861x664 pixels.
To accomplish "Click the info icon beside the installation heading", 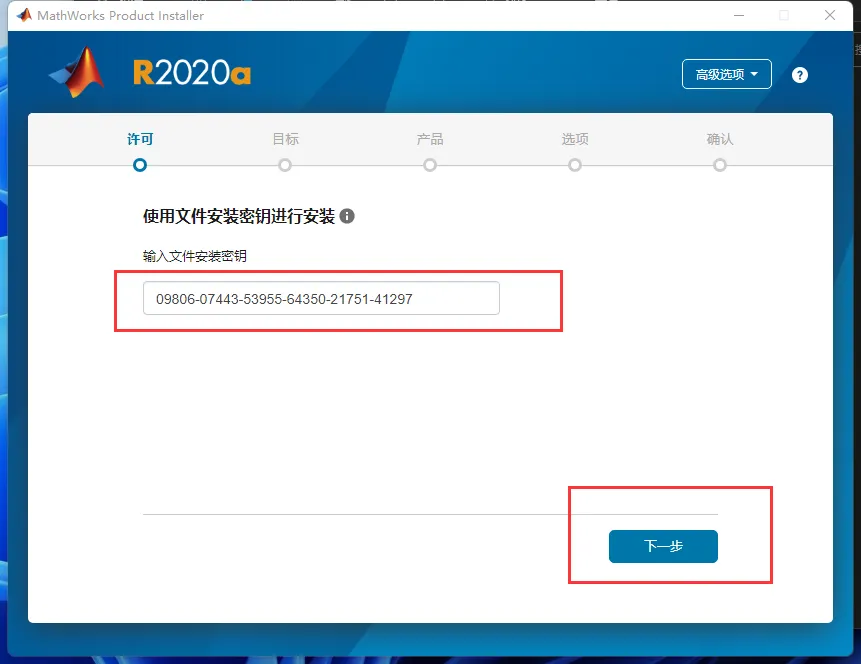I will 347,216.
